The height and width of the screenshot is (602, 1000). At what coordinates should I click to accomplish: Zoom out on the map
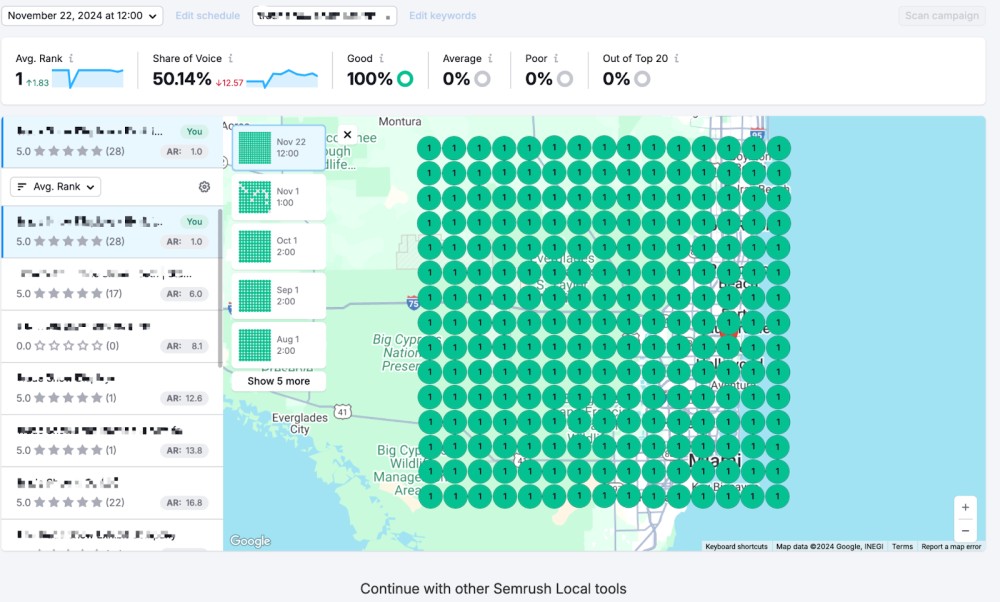pos(965,531)
